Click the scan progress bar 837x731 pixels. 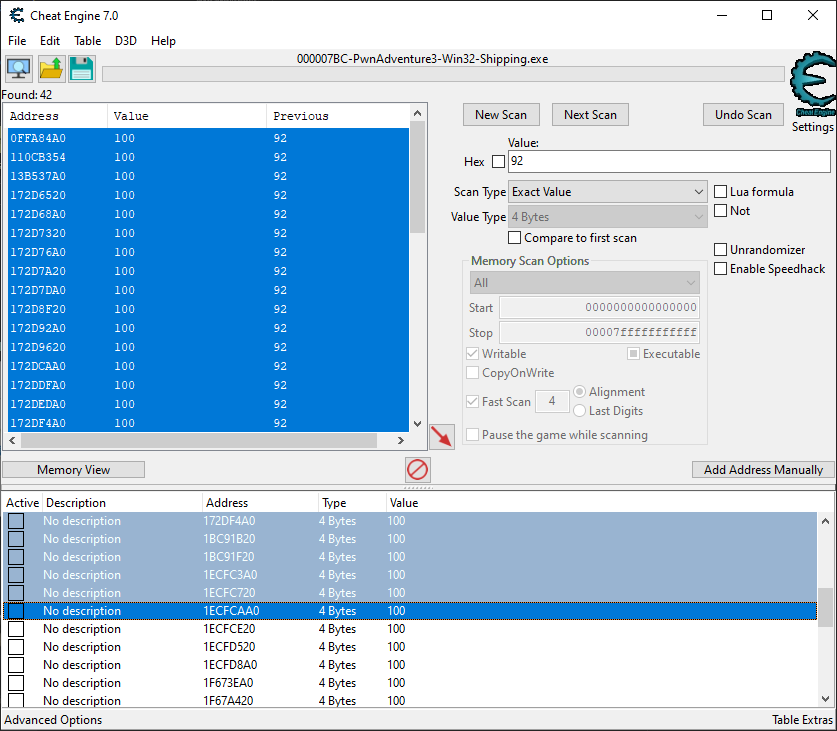coord(443,74)
